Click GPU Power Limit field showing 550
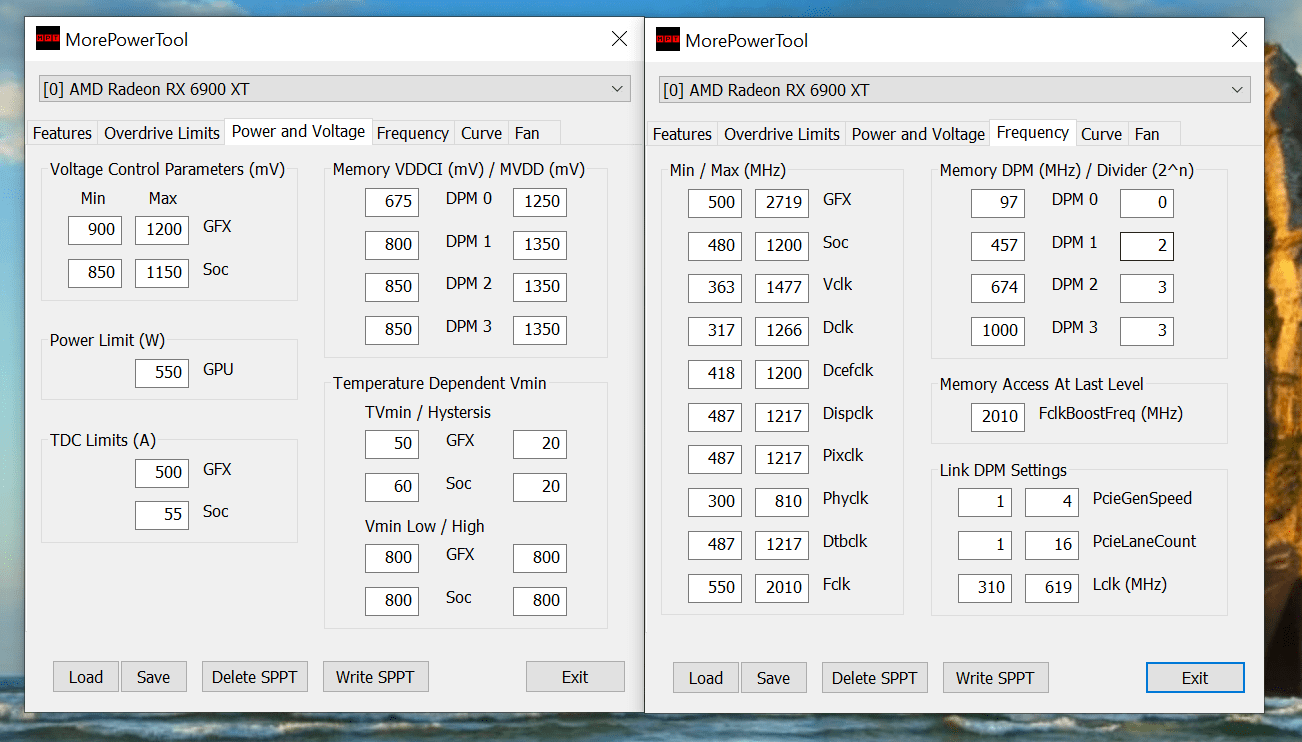 (x=162, y=373)
